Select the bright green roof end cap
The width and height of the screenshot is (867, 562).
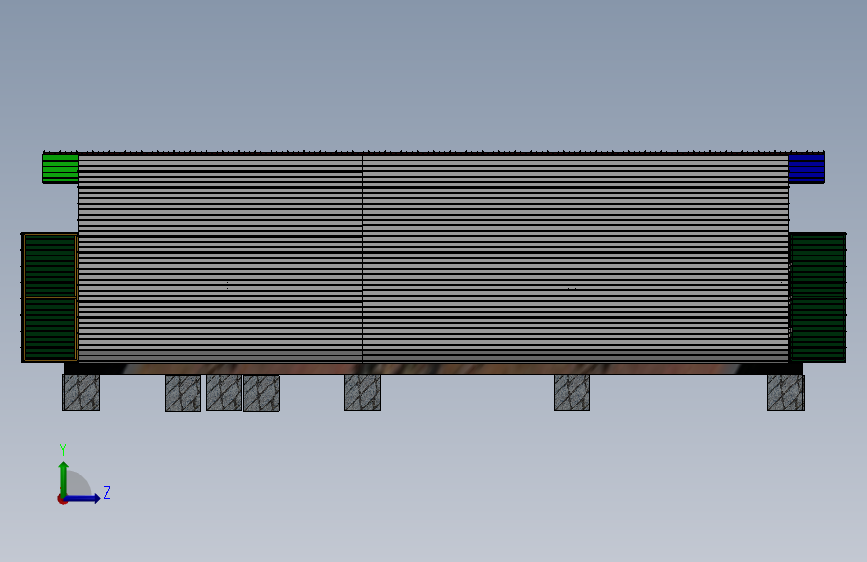tap(60, 168)
